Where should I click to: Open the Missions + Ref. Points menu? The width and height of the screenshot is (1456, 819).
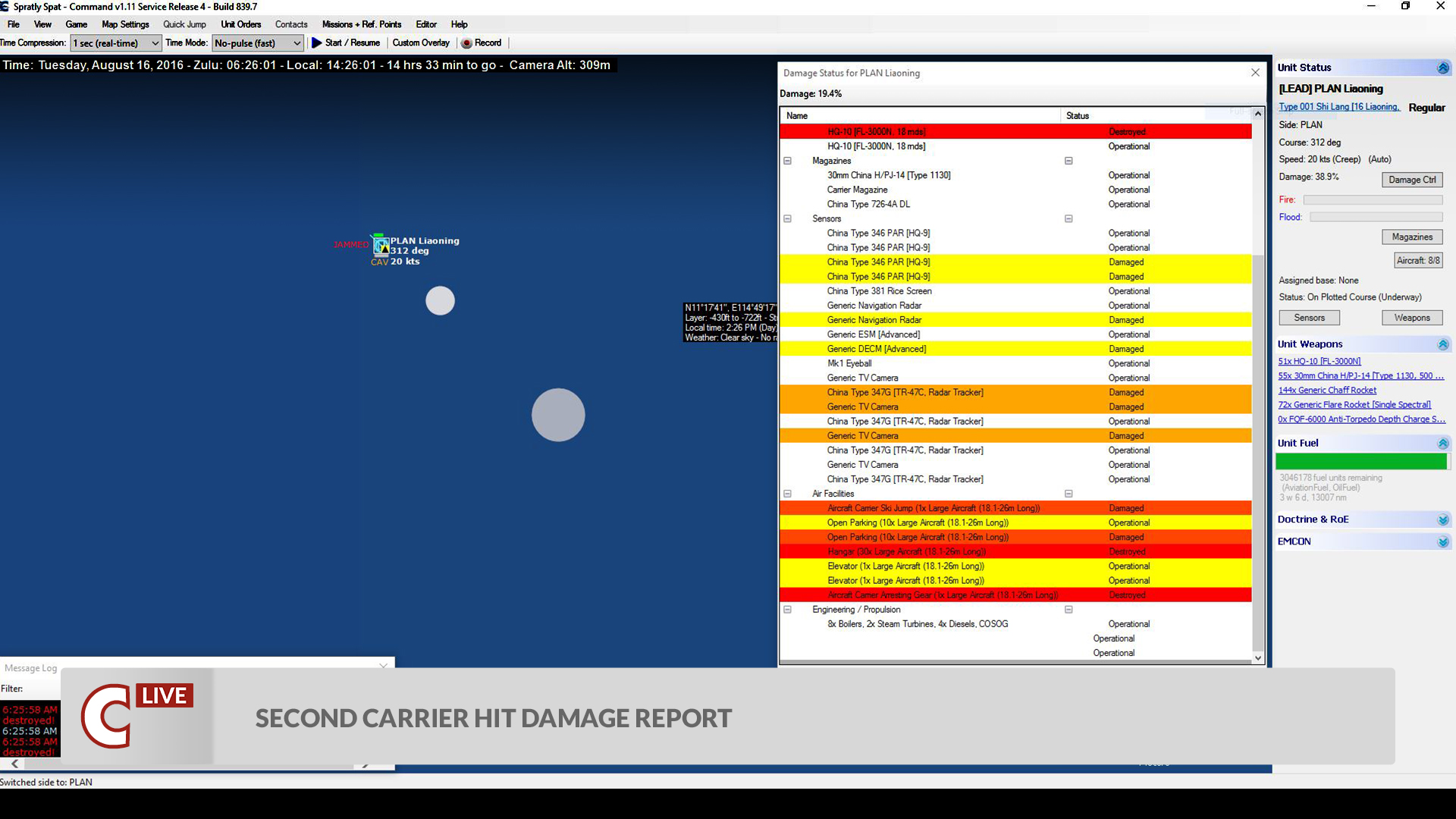362,24
